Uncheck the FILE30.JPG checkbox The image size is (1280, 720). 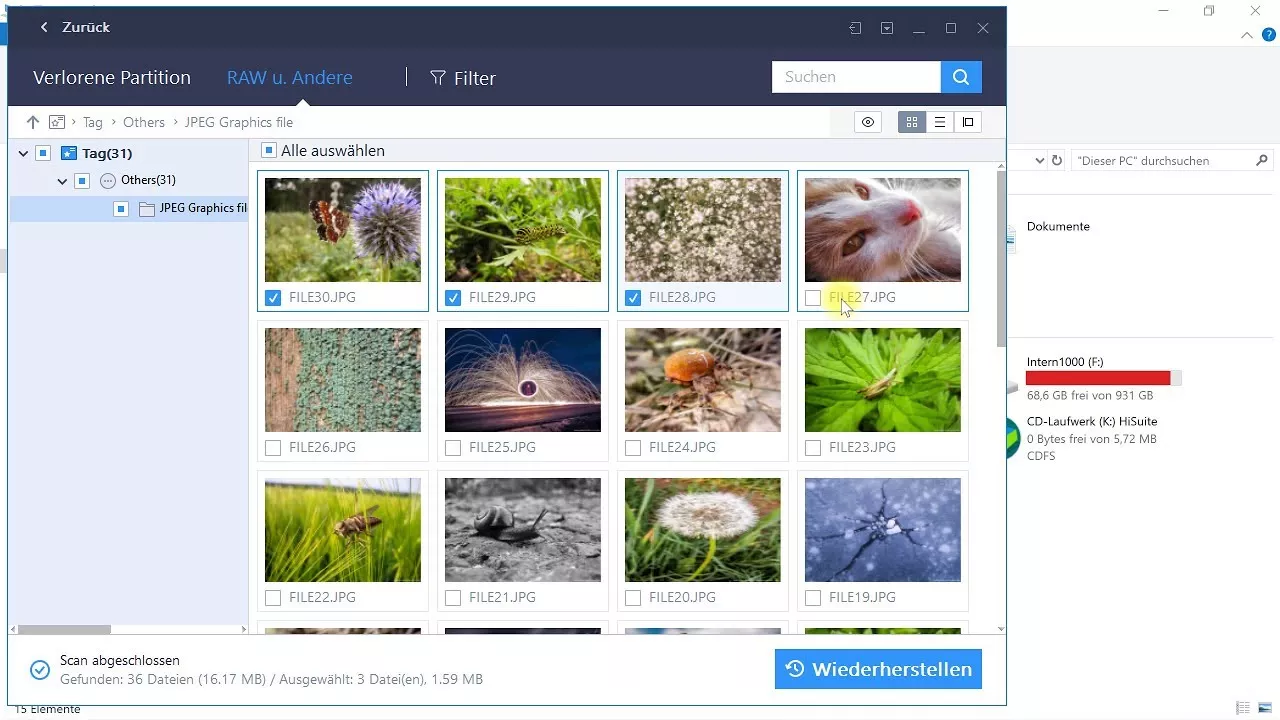pos(273,297)
